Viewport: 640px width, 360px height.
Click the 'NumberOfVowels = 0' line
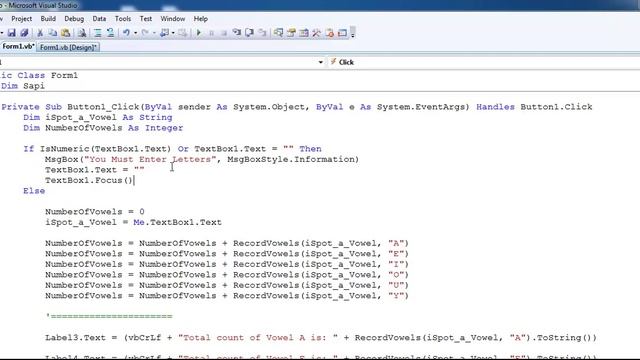(95, 212)
